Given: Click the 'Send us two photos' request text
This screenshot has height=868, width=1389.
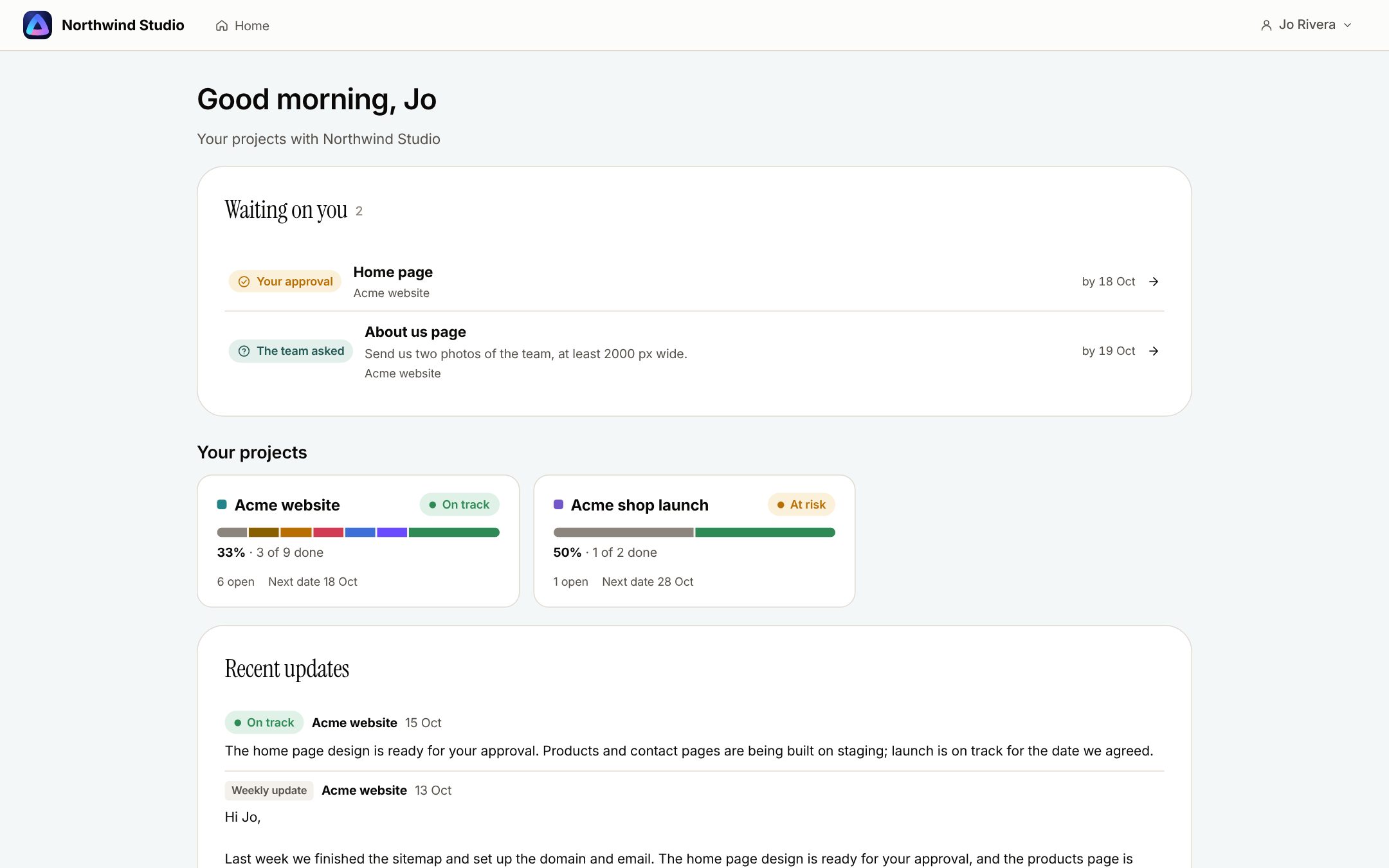Looking at the screenshot, I should pyautogui.click(x=526, y=354).
